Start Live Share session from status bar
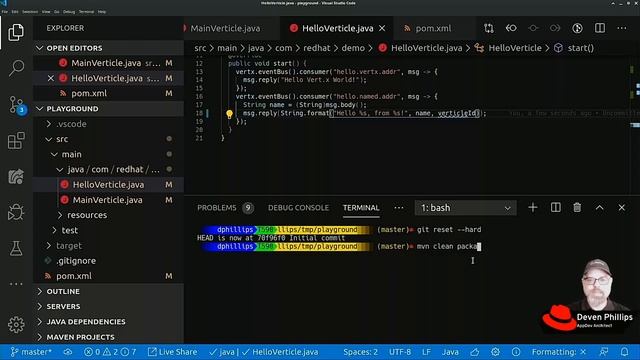The width and height of the screenshot is (640, 360). pos(172,352)
